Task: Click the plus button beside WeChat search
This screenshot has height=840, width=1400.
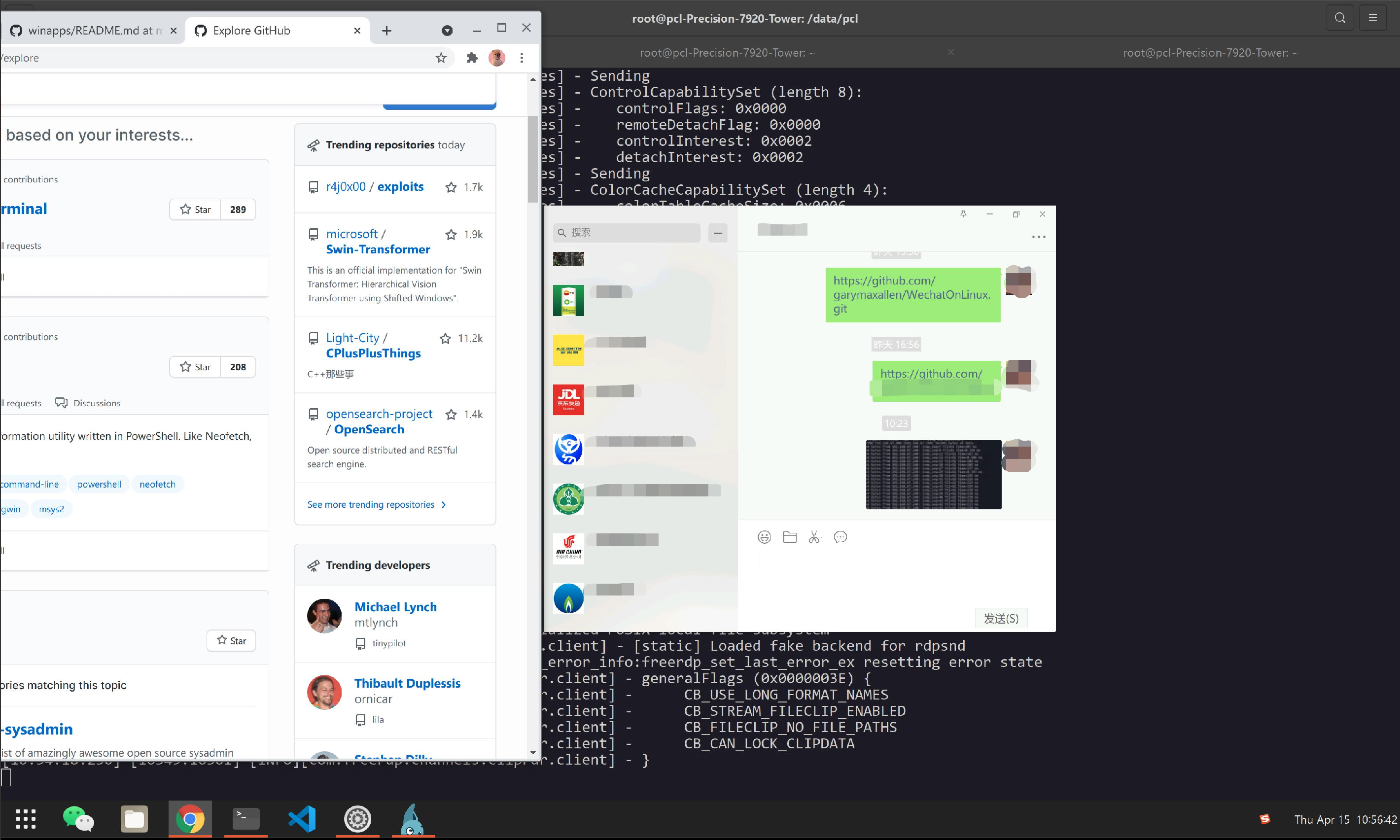Action: (718, 233)
